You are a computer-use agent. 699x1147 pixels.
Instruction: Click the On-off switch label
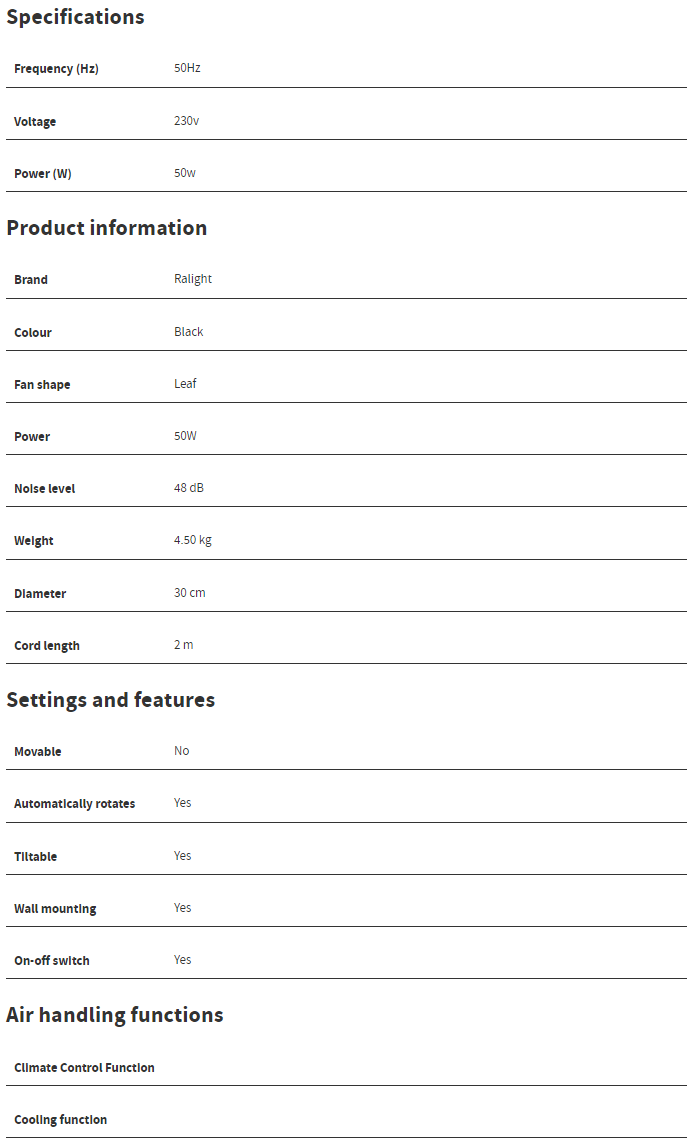(52, 961)
